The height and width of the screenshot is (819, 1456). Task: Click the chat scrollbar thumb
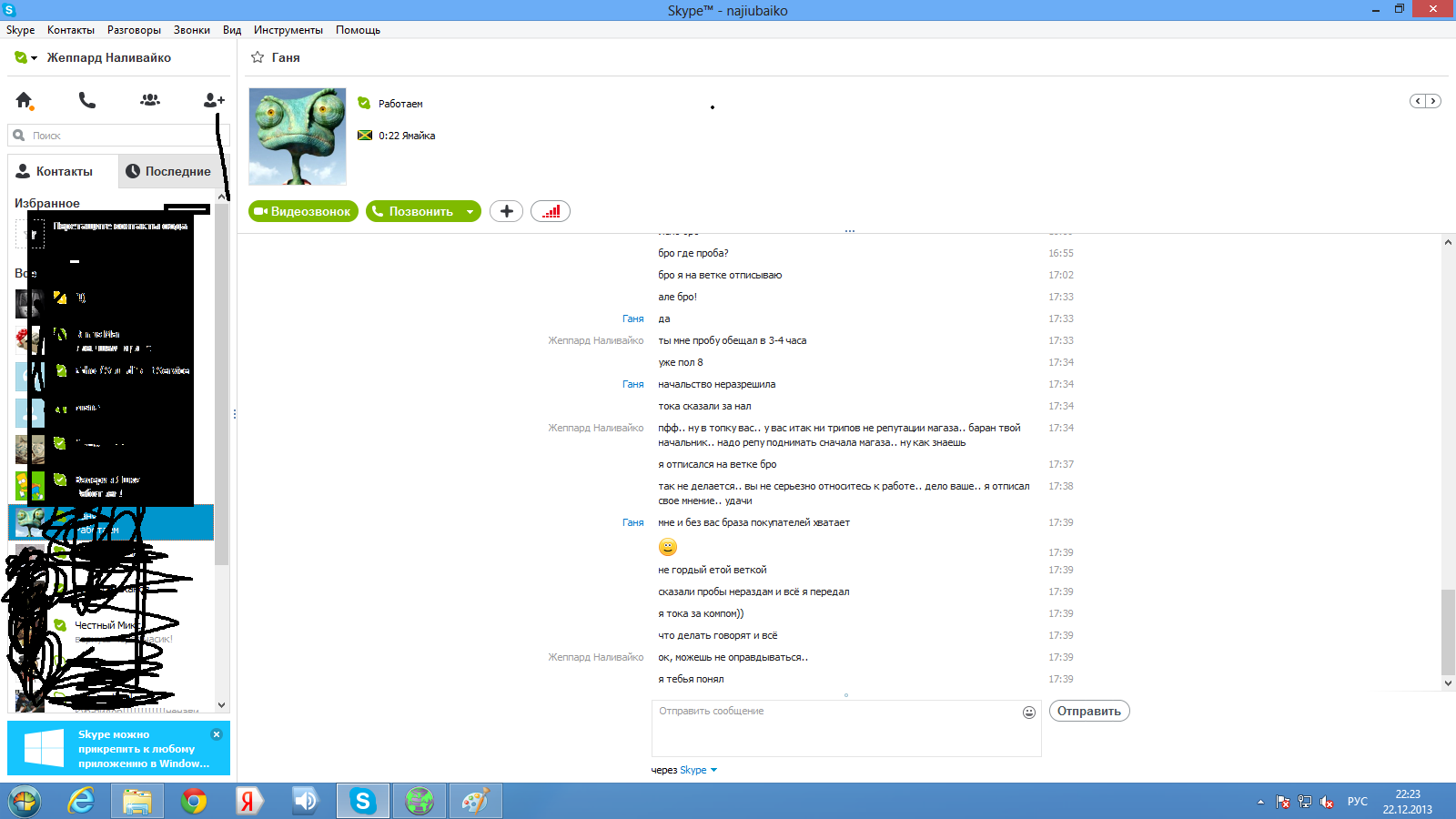pos(1448,632)
